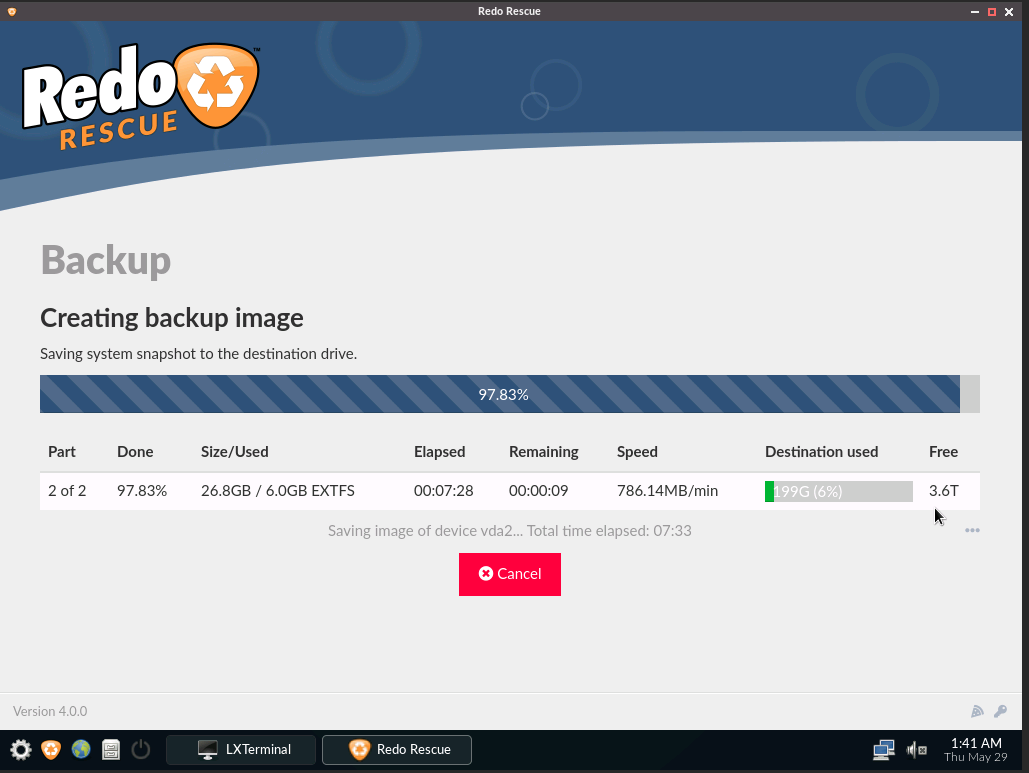Open the settings gear in the taskbar
Screen dimensions: 1029x773
[21, 749]
